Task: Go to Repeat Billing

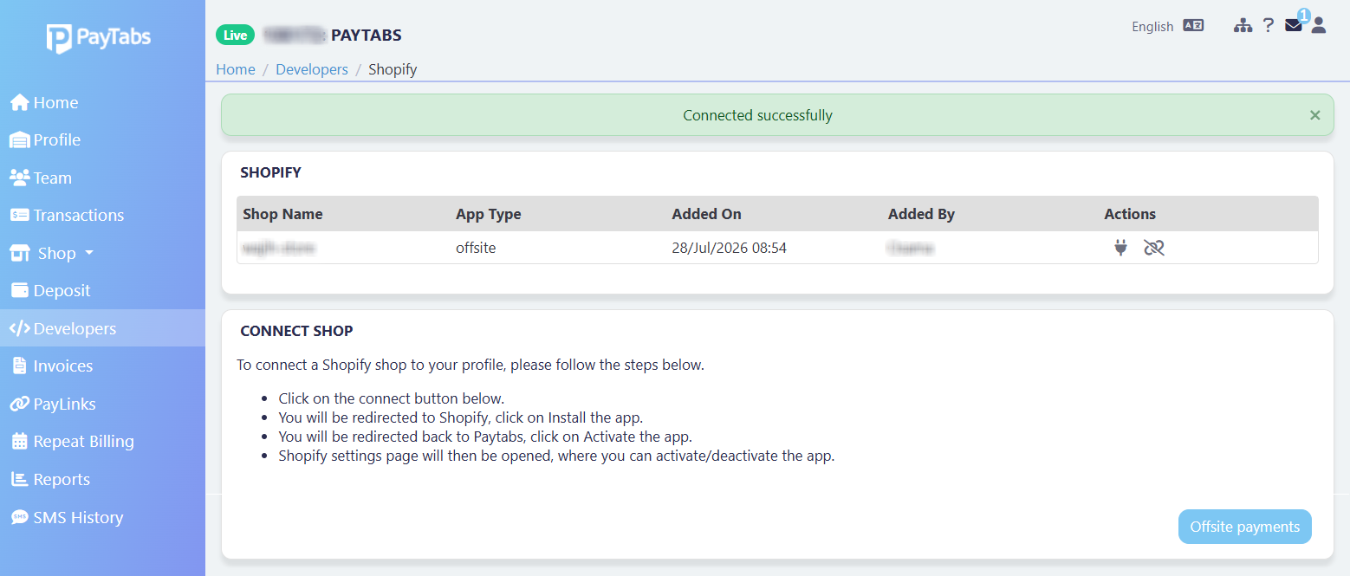Action: pyautogui.click(x=102, y=441)
